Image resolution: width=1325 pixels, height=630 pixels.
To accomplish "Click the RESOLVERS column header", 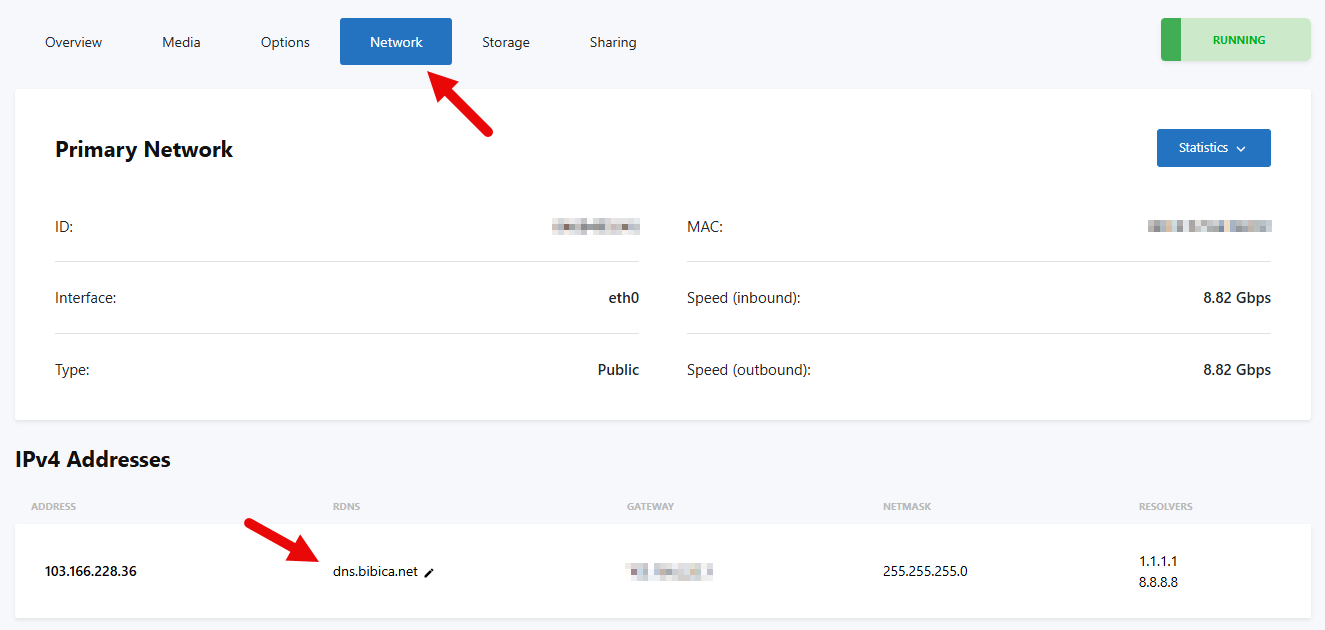I will [1165, 507].
